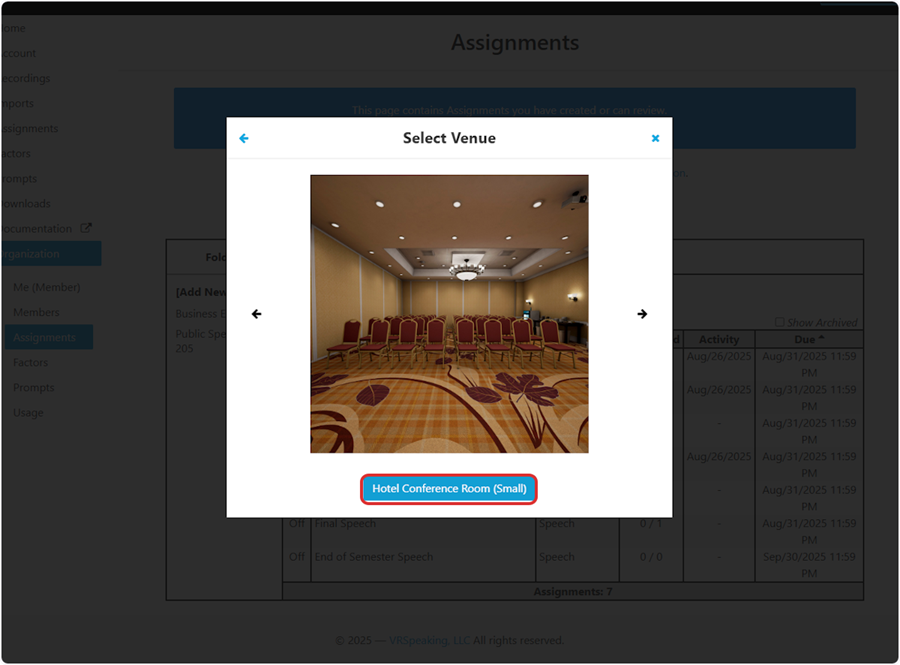900x665 pixels.
Task: Click the Sep/30/2025 11:59 PM due date
Action: (x=809, y=565)
